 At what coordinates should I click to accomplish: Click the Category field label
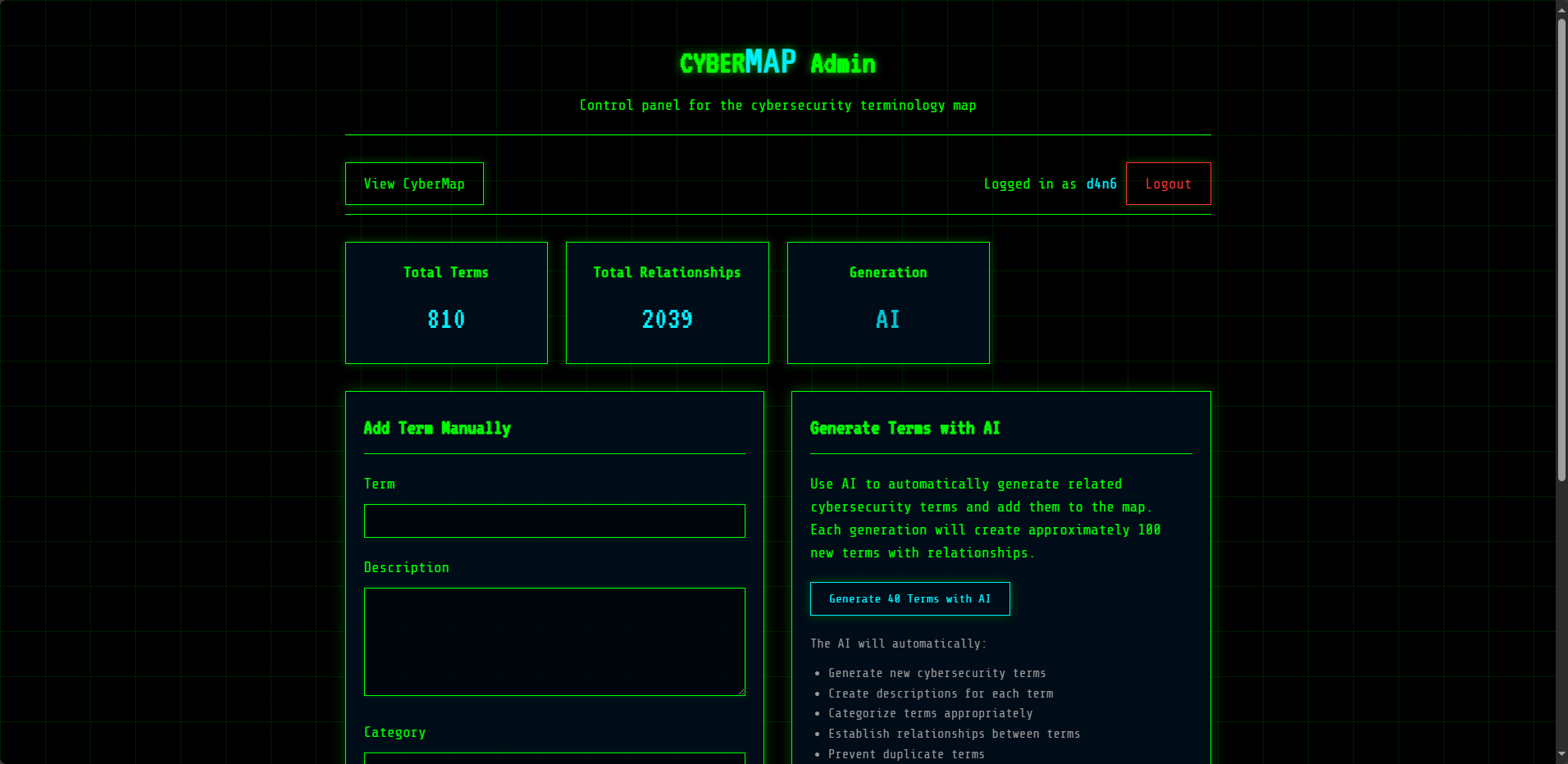point(394,732)
